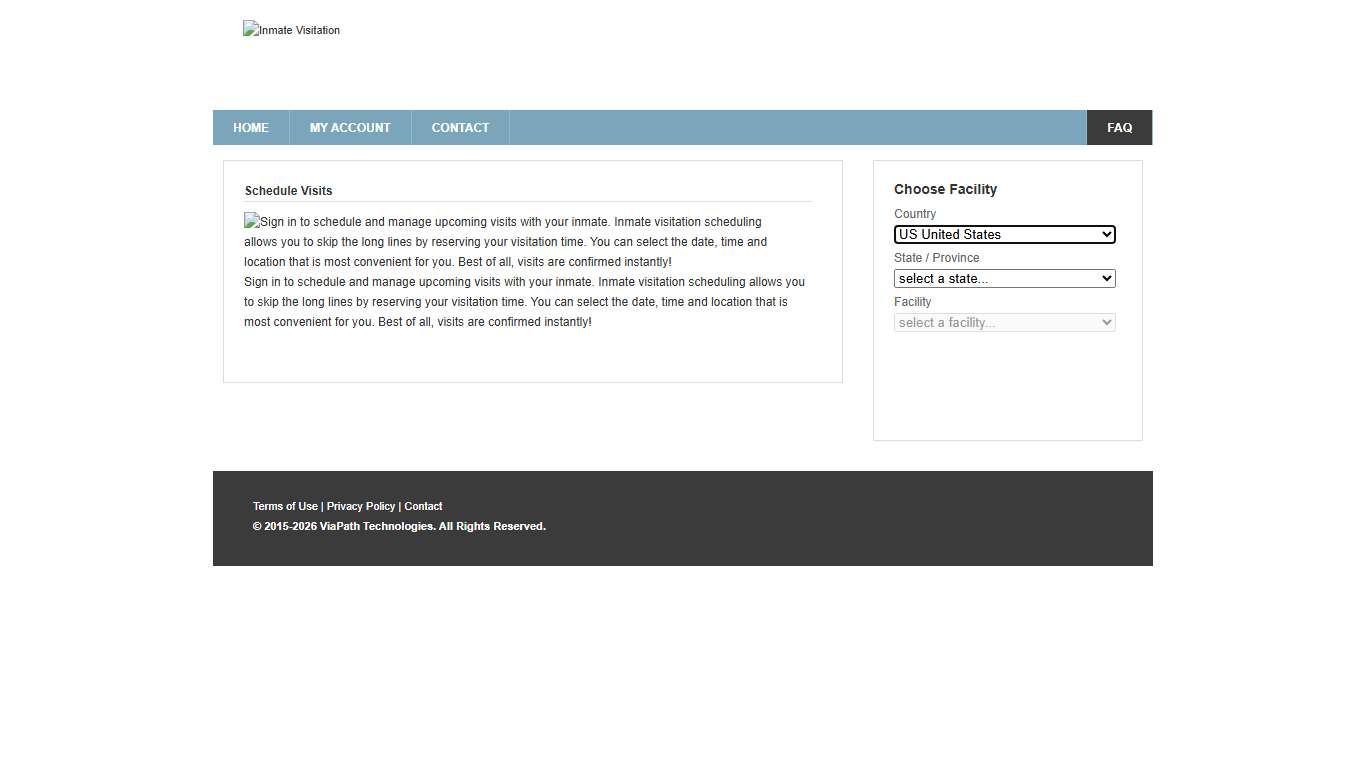Click the Terms of Use link
The image size is (1366, 768).
285,506
